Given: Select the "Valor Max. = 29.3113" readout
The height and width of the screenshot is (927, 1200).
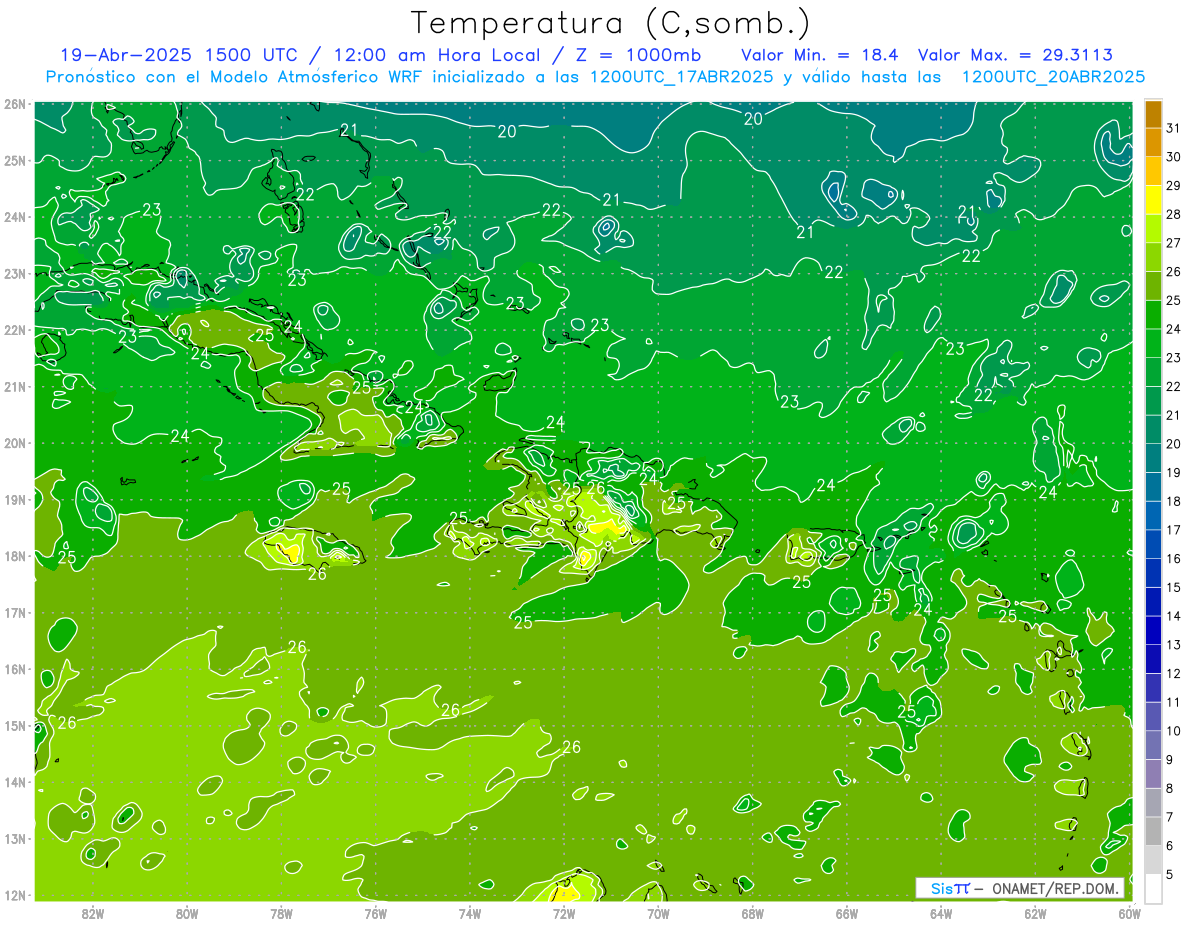Looking at the screenshot, I should pos(1015,55).
